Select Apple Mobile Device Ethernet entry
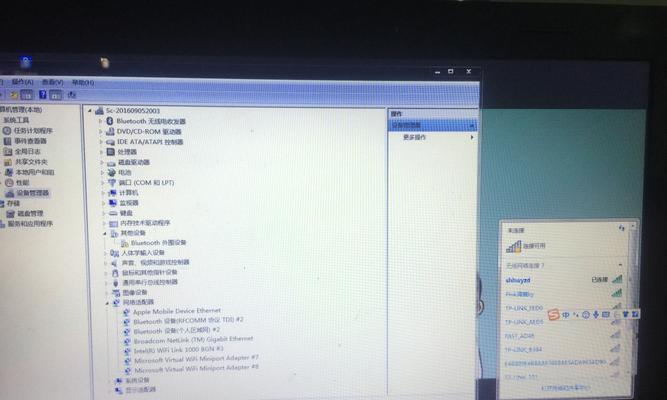The image size is (667, 400). tap(177, 311)
